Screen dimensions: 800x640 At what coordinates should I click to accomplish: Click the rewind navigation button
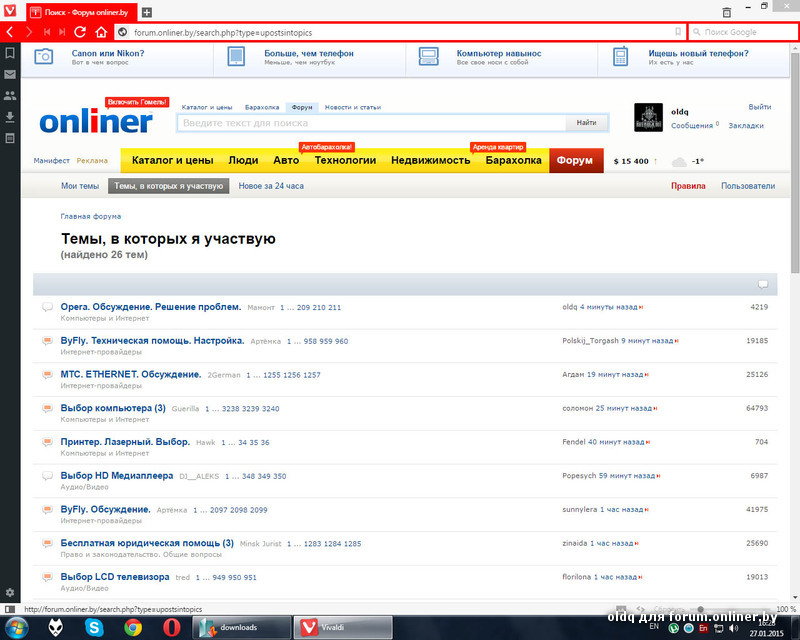(47, 32)
